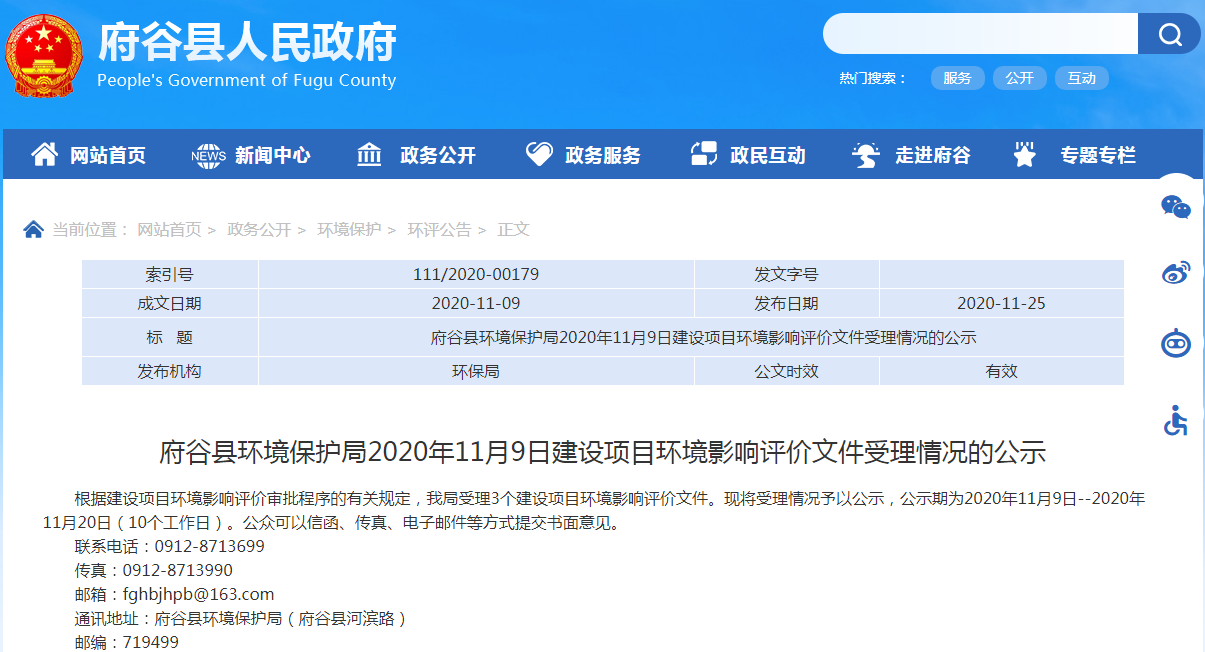Open Weibo icon in right sidebar
1205x652 pixels.
[x=1175, y=273]
